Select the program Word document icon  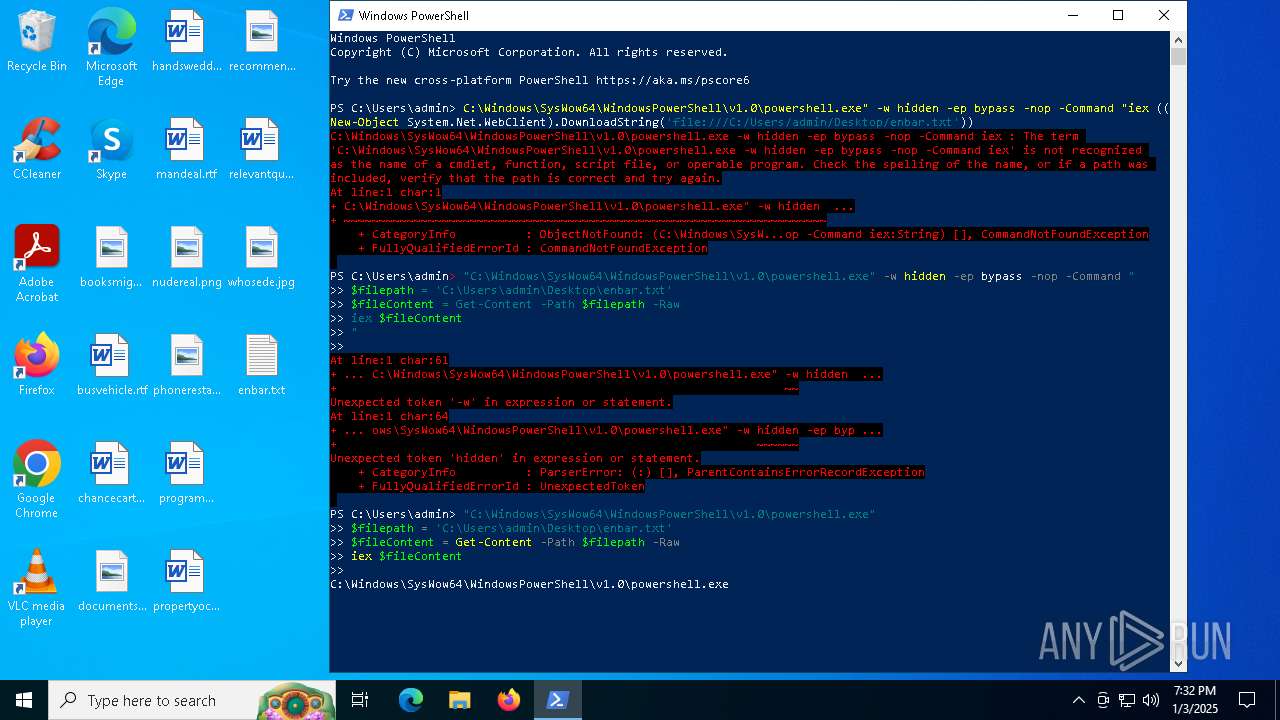[x=186, y=474]
